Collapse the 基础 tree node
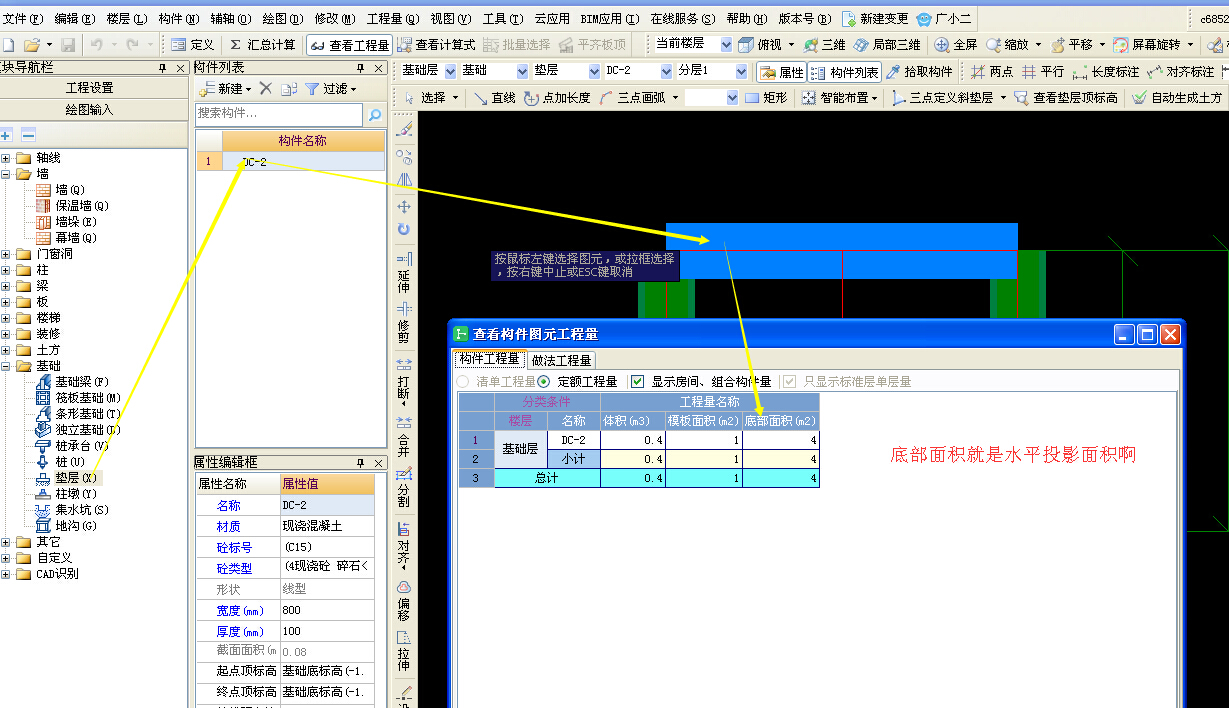Viewport: 1229px width, 708px height. (x=6, y=366)
